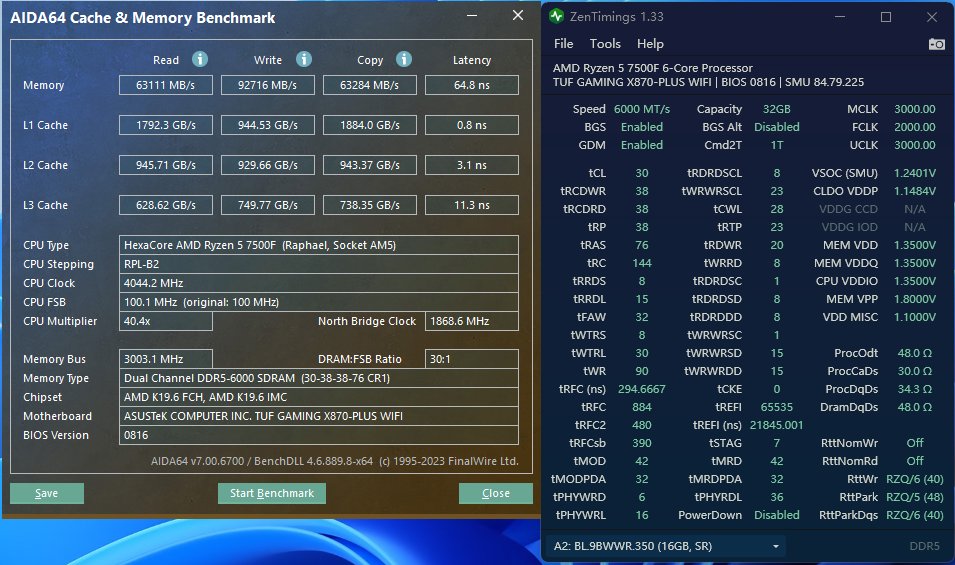Click Memory Read value 63111 MB/s

(166, 85)
